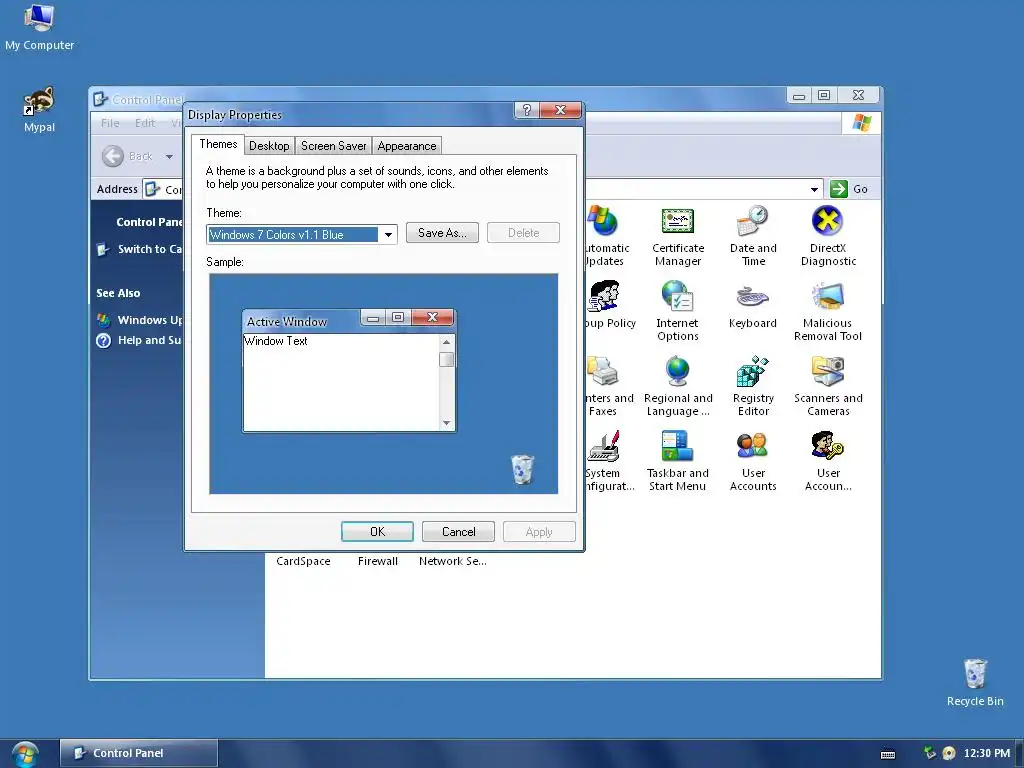
Task: Open the CardSpace item
Action: pyautogui.click(x=303, y=561)
